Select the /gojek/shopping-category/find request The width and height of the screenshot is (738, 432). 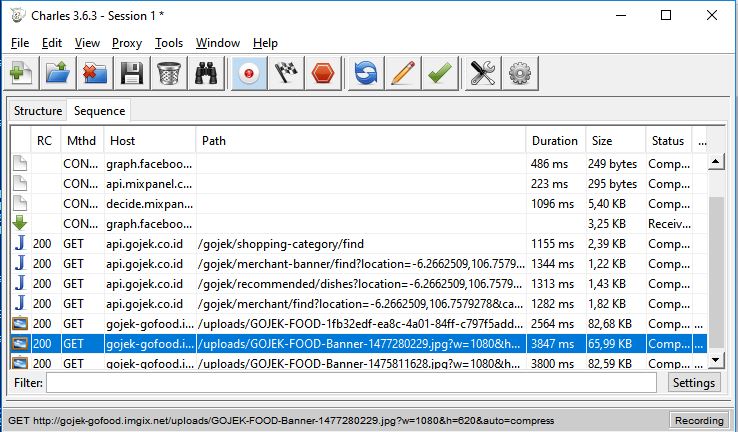click(358, 244)
